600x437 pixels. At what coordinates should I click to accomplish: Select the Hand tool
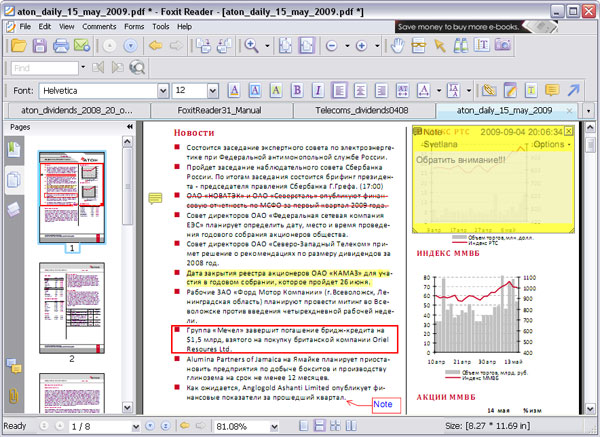pos(398,46)
